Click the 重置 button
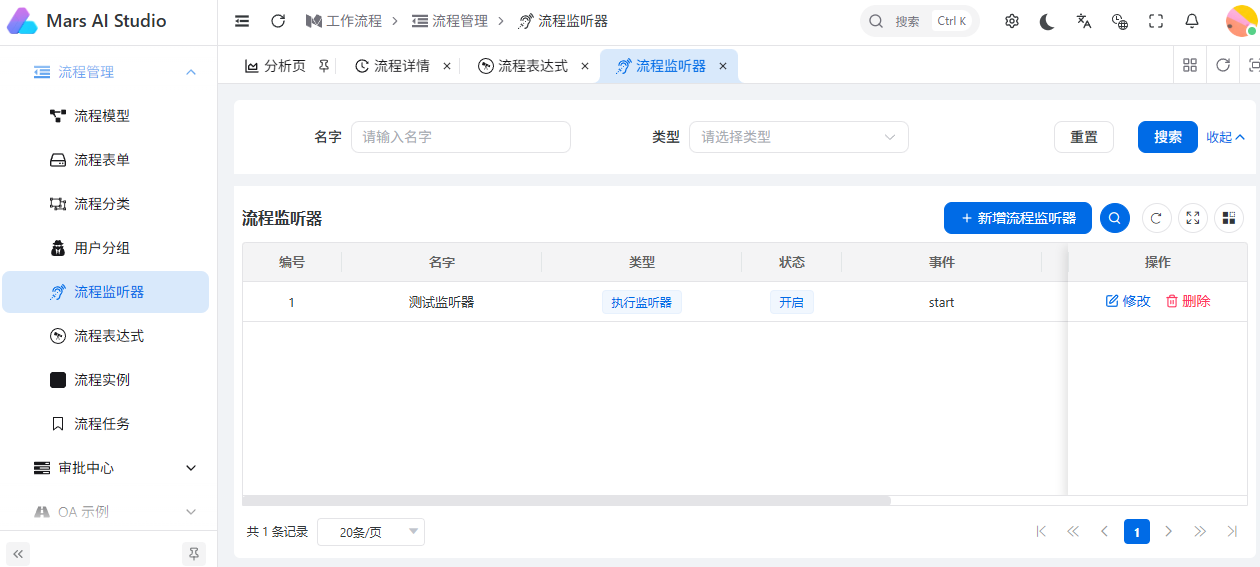1260x567 pixels. pos(1084,137)
